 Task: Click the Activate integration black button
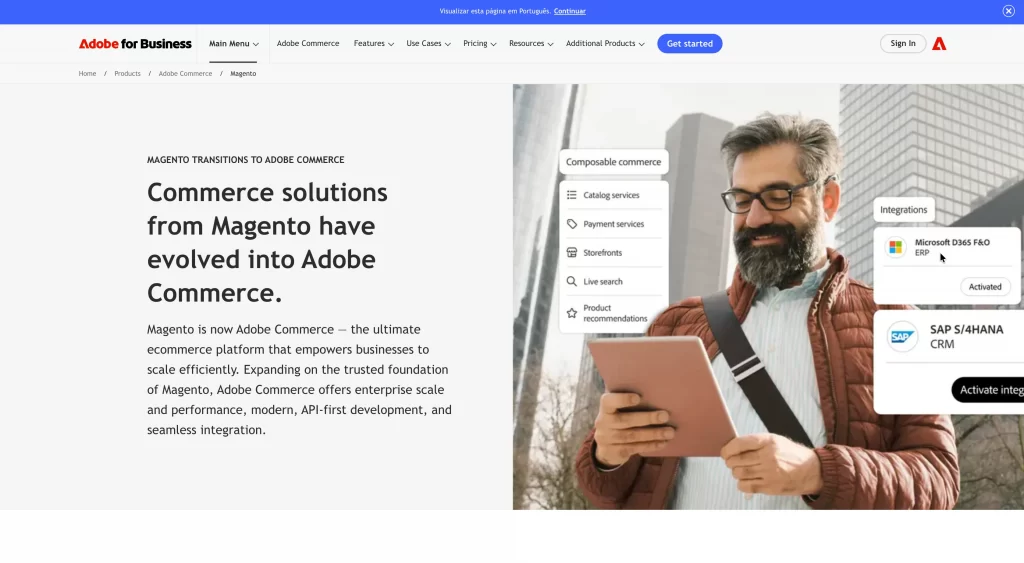[987, 390]
